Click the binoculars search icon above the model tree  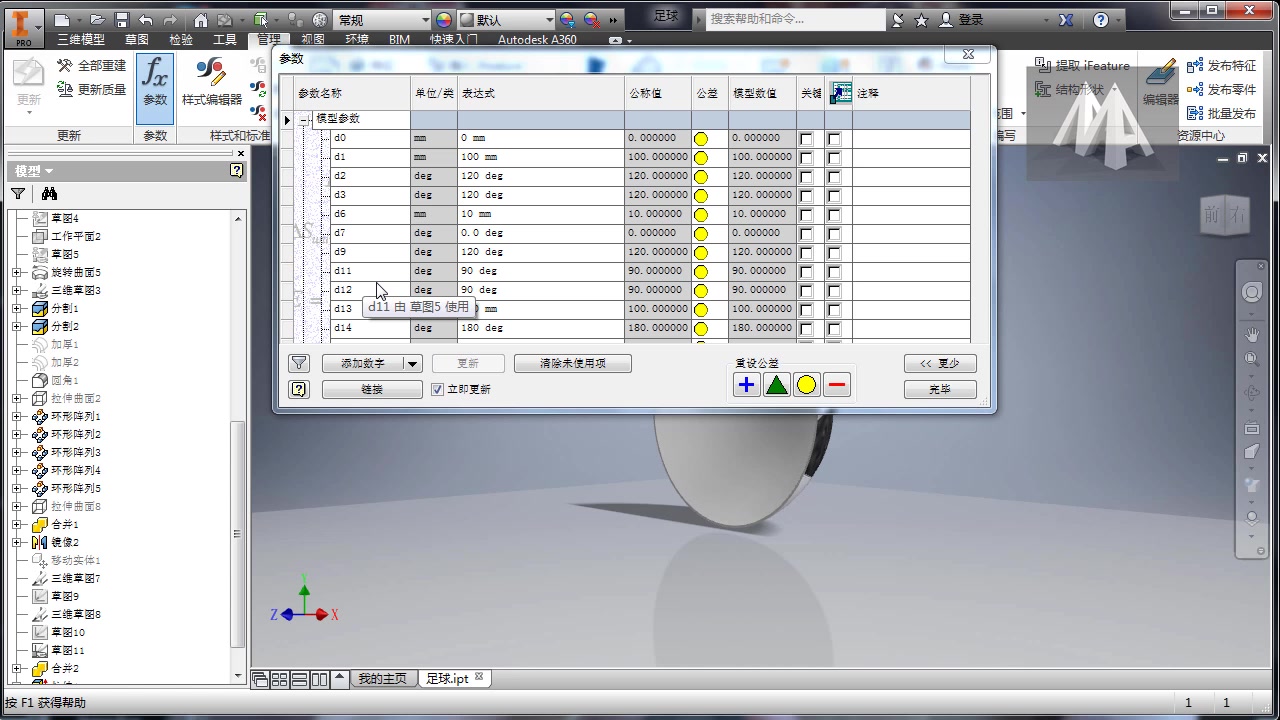tap(48, 192)
